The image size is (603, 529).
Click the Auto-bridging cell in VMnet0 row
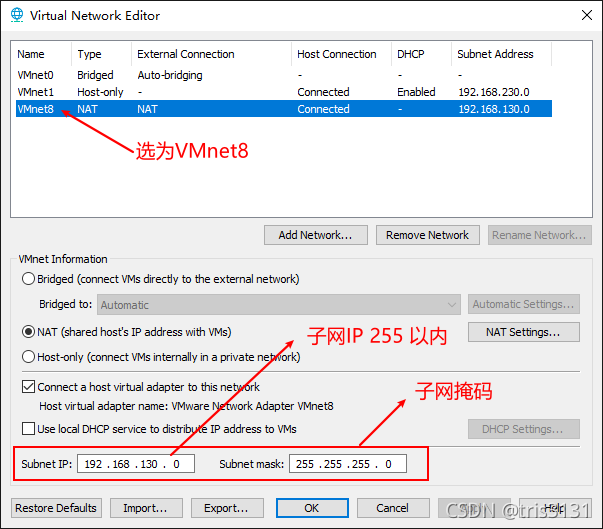click(x=170, y=75)
